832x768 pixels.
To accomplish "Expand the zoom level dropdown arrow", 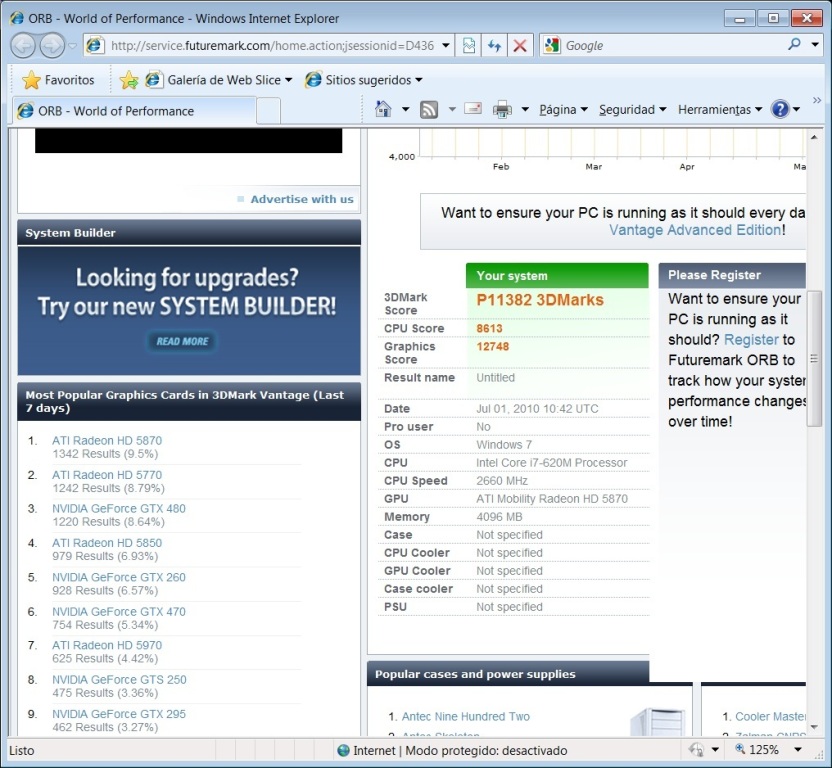I will pyautogui.click(x=798, y=750).
